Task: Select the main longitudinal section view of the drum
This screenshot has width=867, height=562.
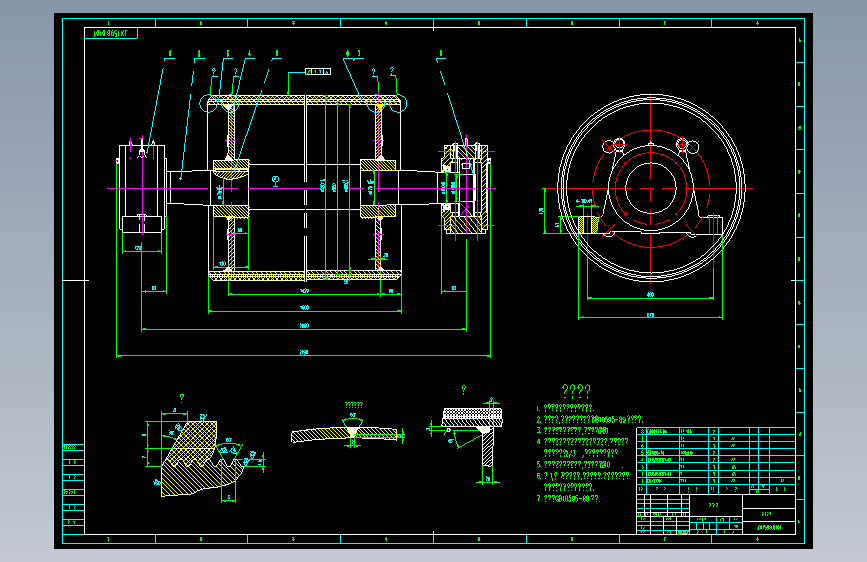Action: (303, 188)
